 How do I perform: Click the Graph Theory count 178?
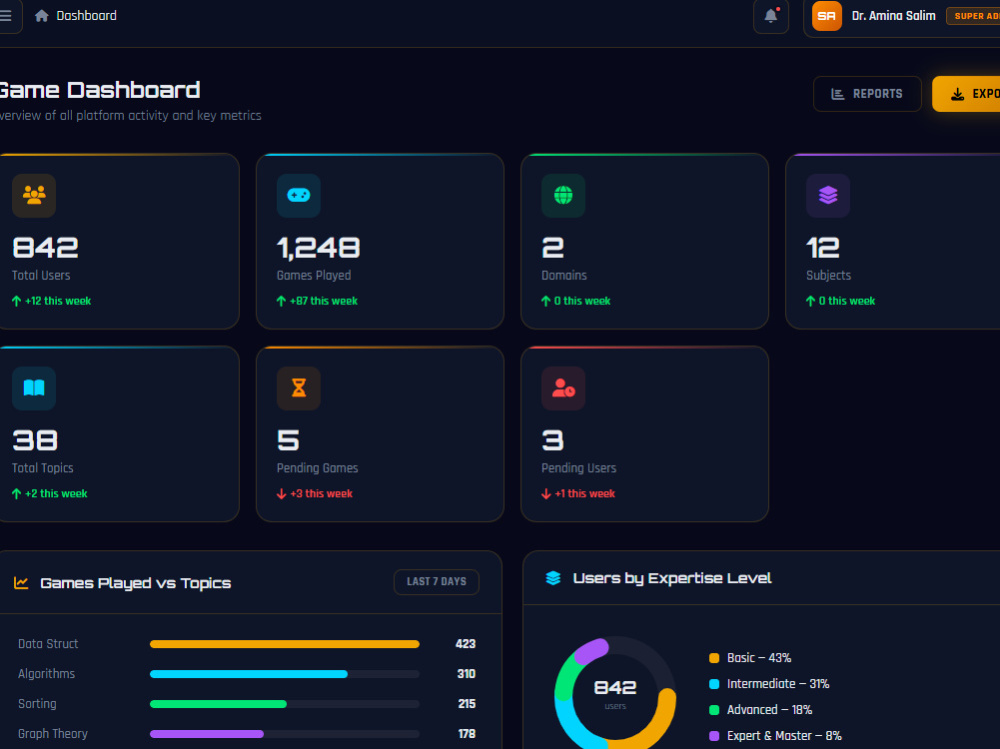click(x=467, y=734)
